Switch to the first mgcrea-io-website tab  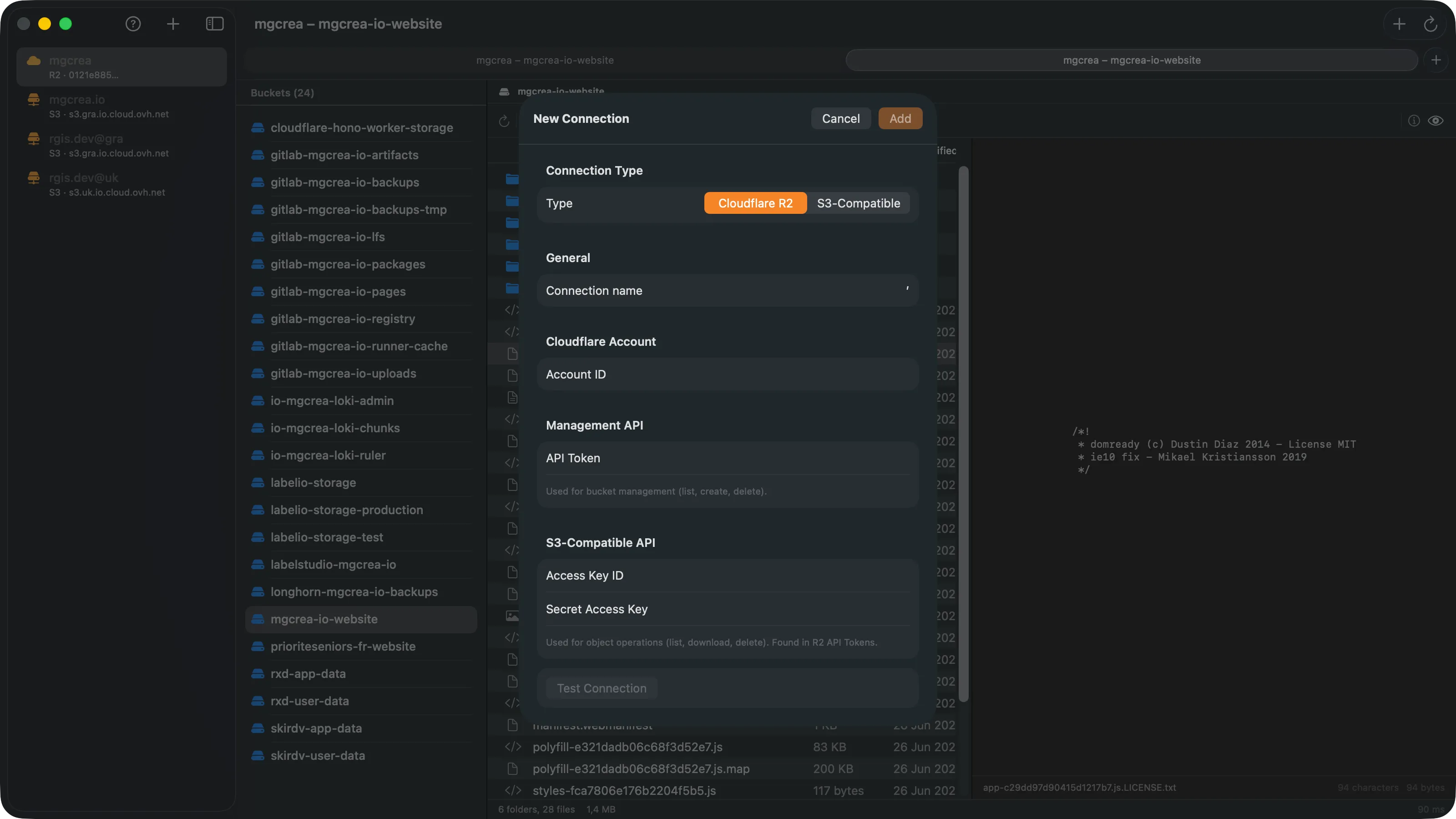tap(545, 60)
